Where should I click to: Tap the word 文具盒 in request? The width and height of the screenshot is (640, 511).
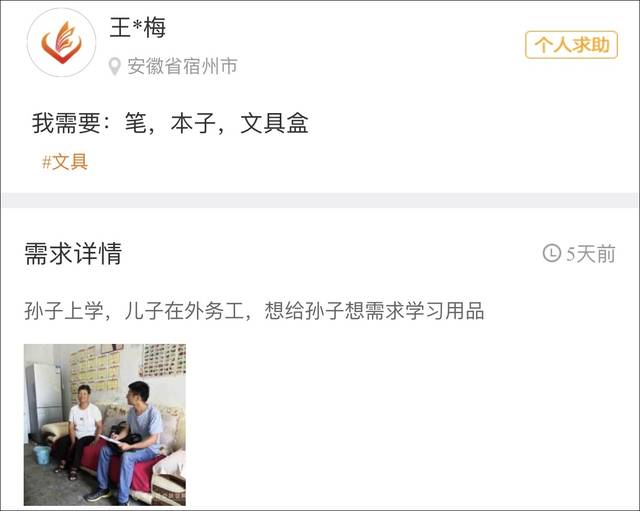coord(274,123)
